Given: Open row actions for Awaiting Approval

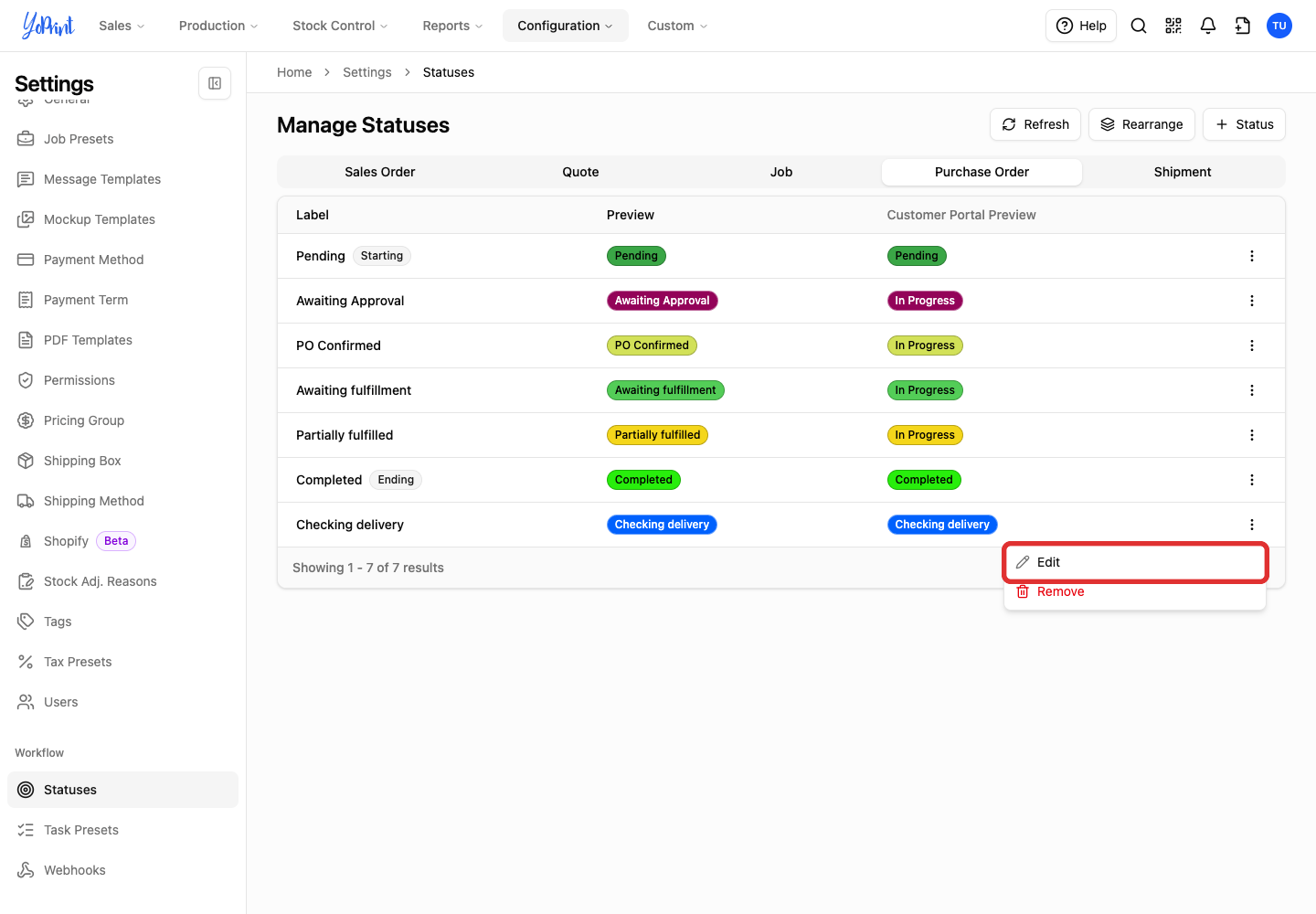Looking at the screenshot, I should [x=1252, y=301].
